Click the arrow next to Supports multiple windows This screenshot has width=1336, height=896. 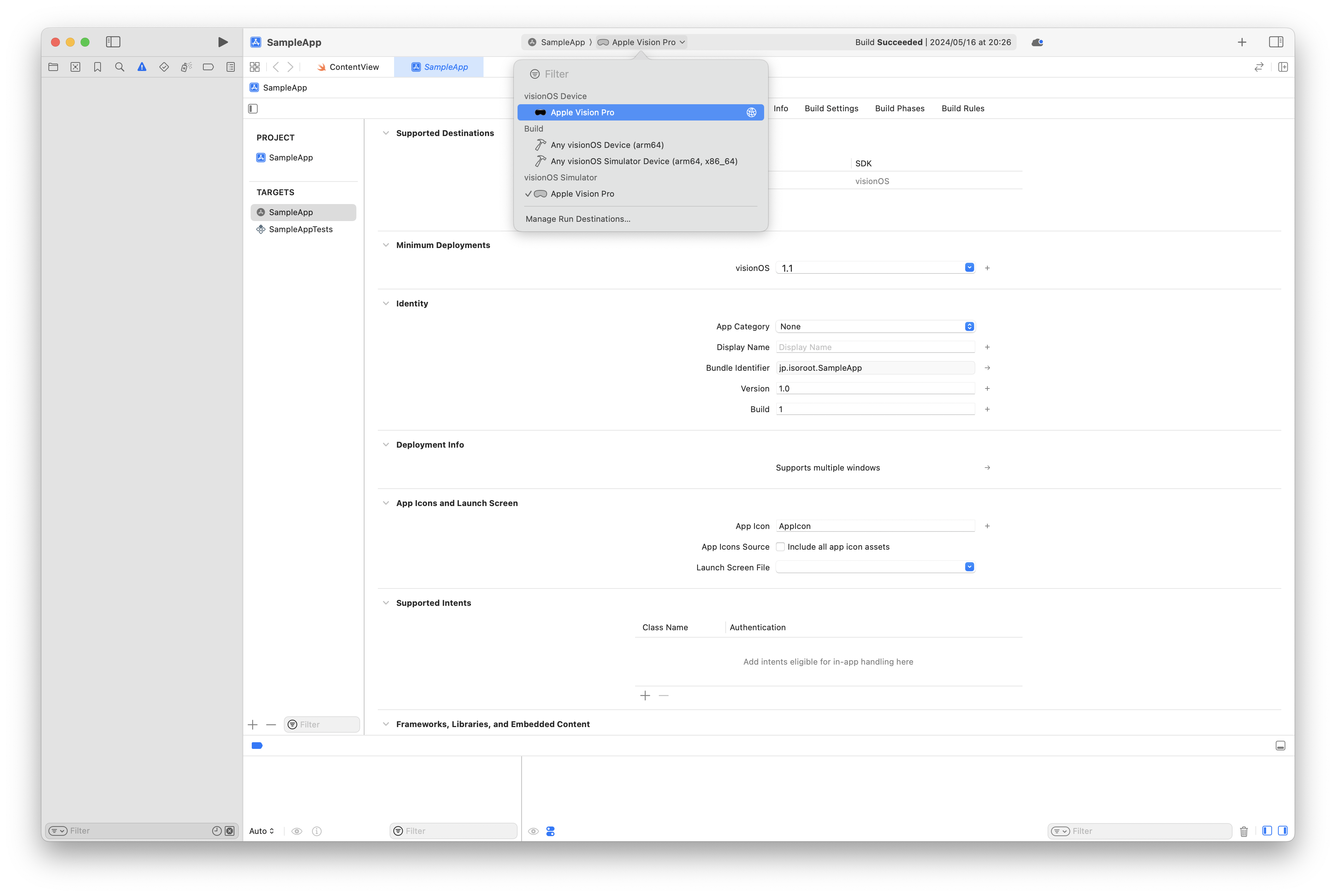[x=987, y=468]
